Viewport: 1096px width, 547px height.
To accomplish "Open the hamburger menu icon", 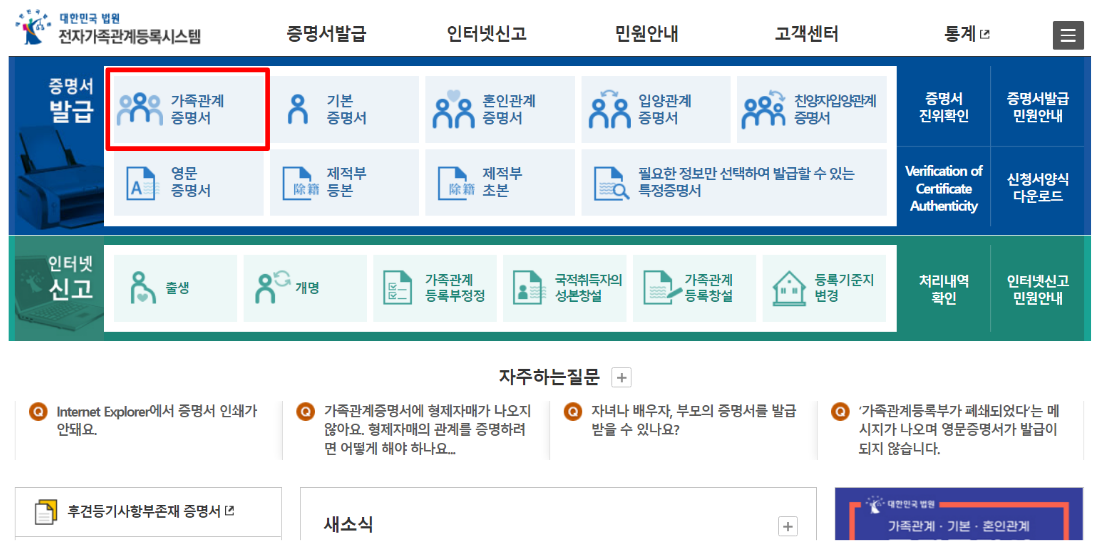I will tap(1068, 36).
